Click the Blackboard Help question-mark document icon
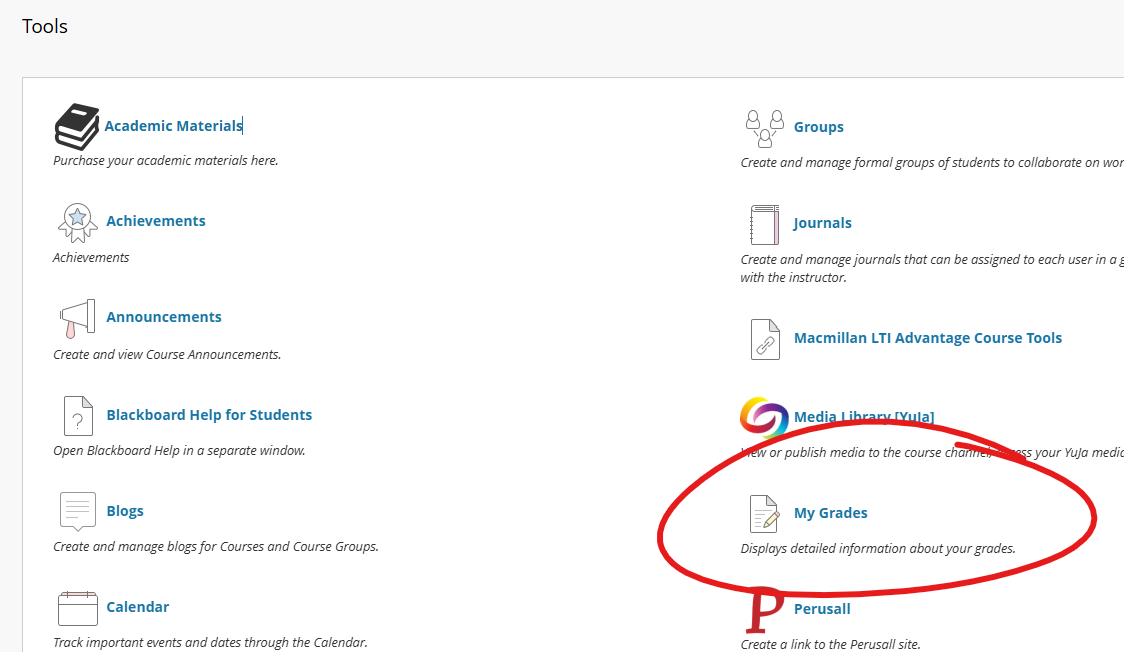This screenshot has height=652, width=1124. pyautogui.click(x=78, y=416)
